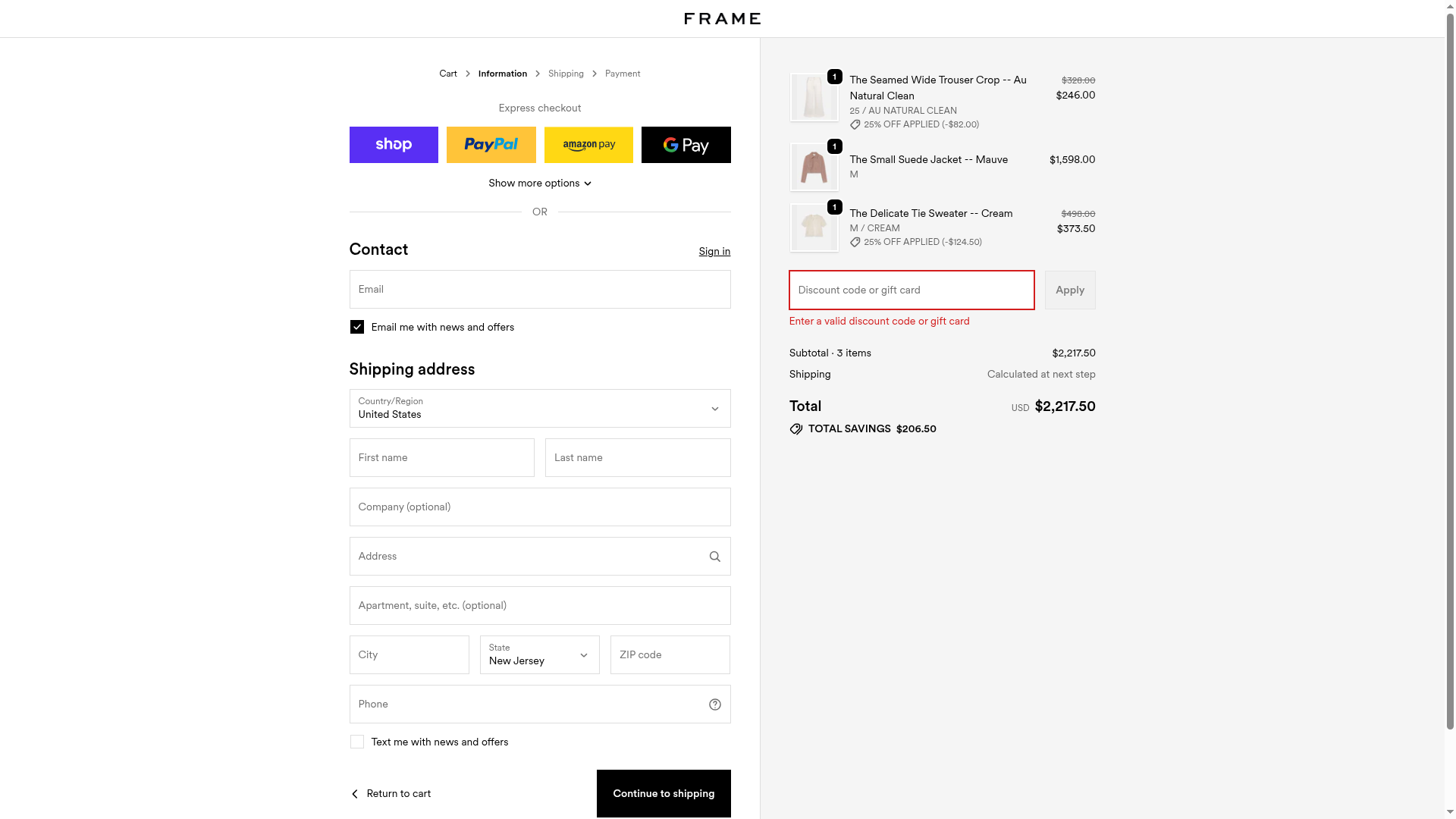Click the phone field help icon
Image resolution: width=1456 pixels, height=819 pixels.
714,704
